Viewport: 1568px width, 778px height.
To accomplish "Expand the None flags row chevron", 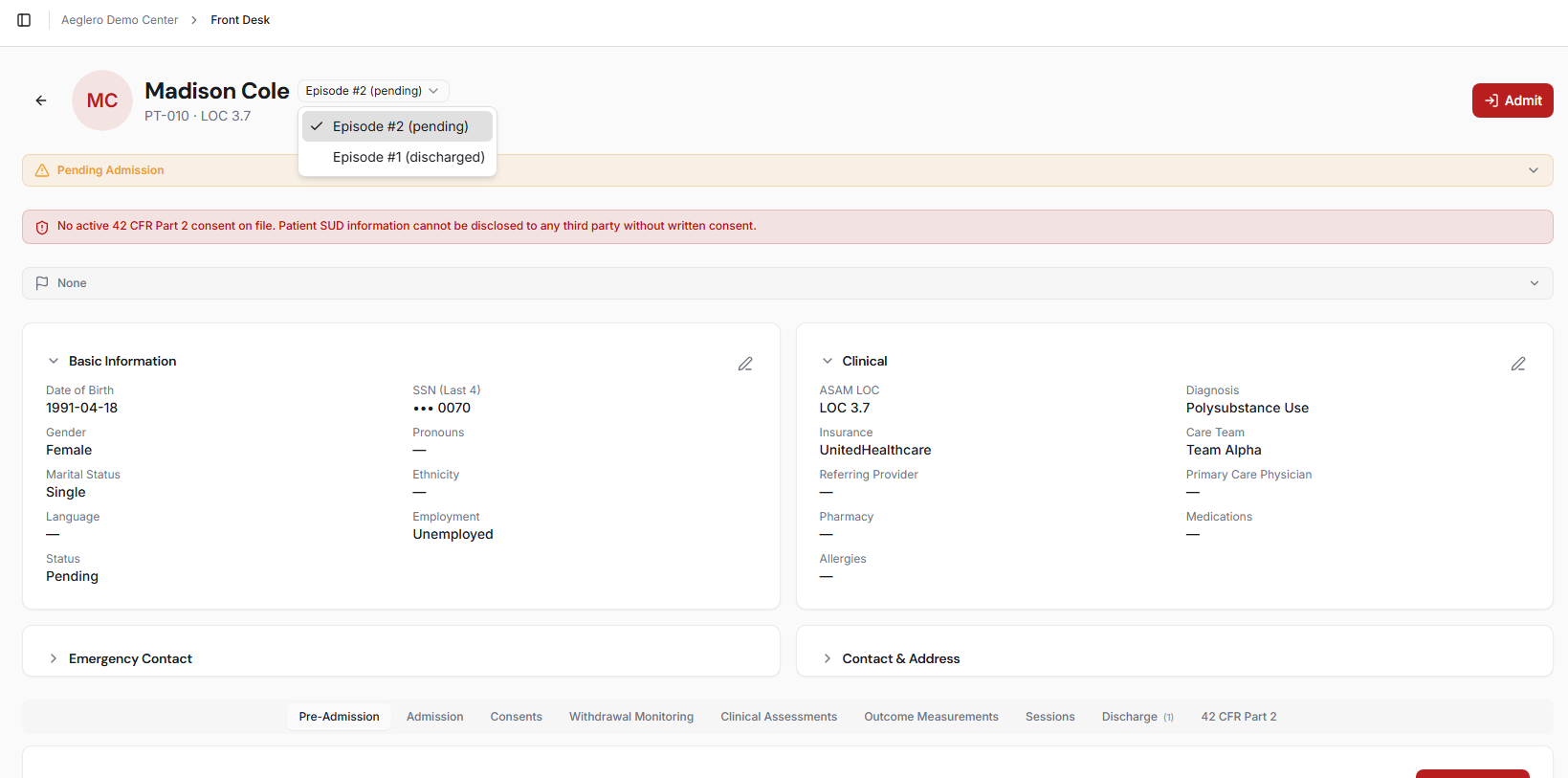I will click(x=1534, y=283).
